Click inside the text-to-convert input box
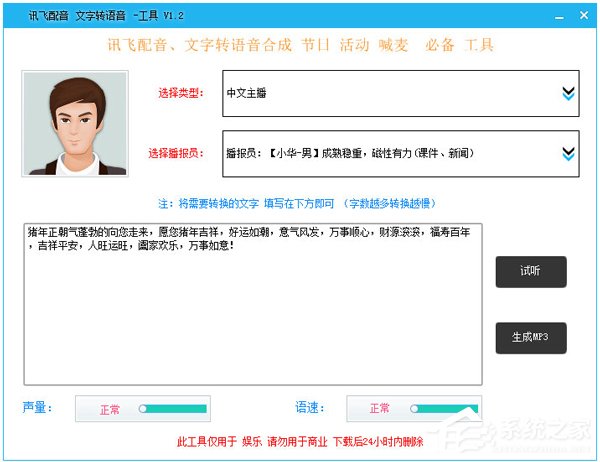The height and width of the screenshot is (462, 600). tap(253, 304)
